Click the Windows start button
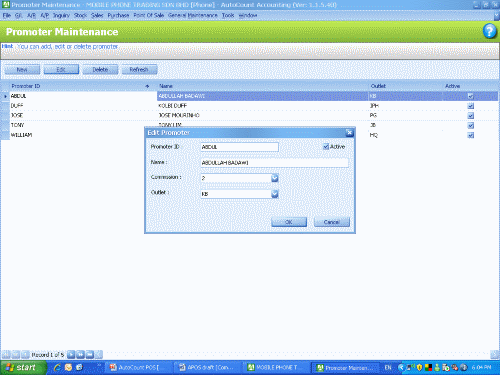Screen dimensions: 500x375 (x=22, y=367)
